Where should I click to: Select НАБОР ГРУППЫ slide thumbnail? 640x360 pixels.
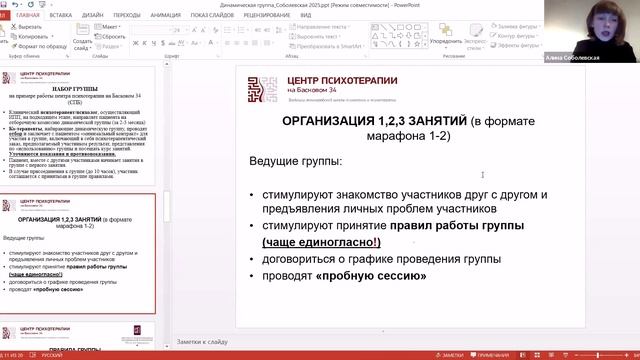pyautogui.click(x=77, y=126)
